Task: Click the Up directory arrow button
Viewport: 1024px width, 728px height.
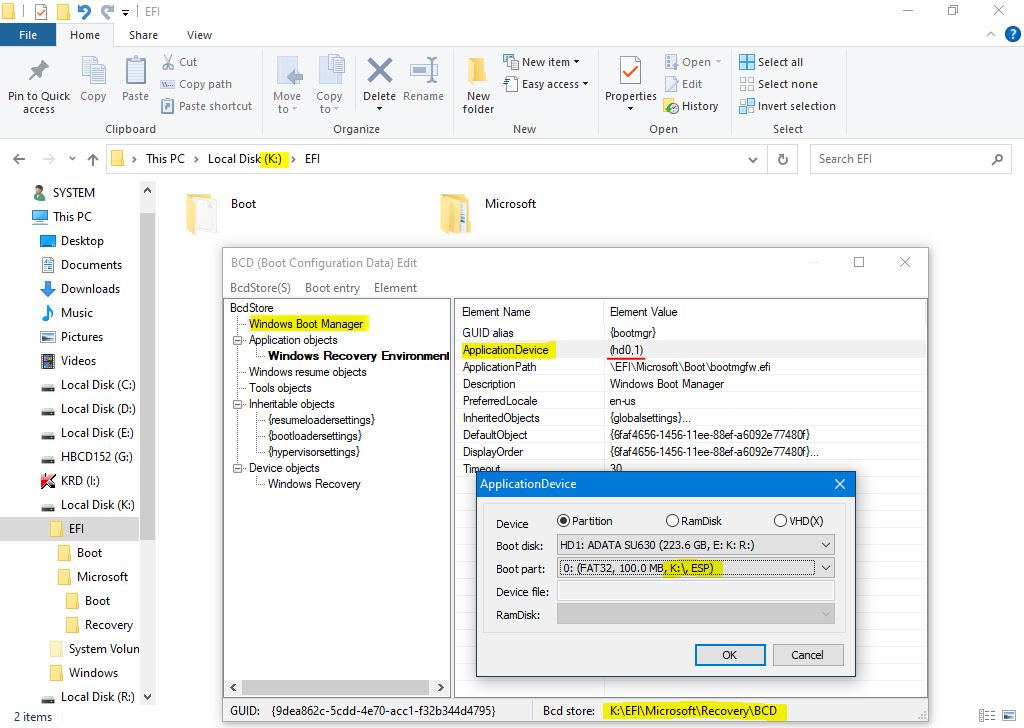Action: point(93,159)
